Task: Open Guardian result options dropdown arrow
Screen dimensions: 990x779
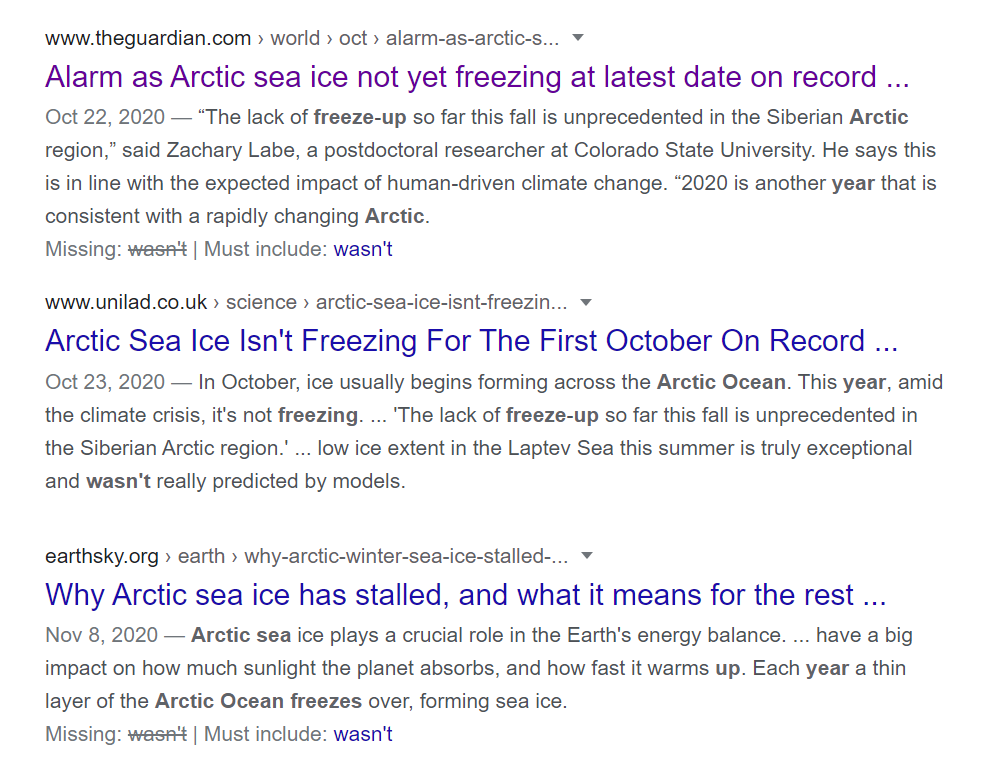Action: 577,38
